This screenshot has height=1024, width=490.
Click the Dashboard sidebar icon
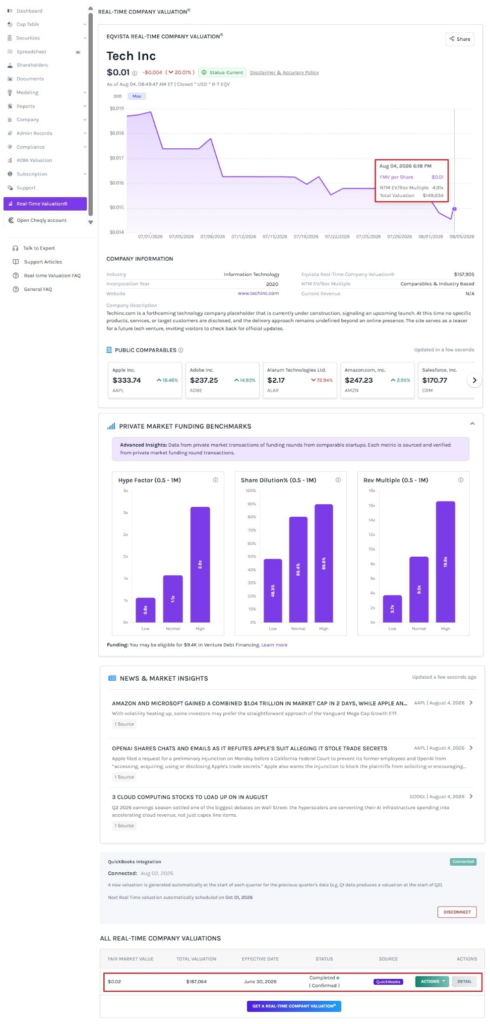pos(10,11)
